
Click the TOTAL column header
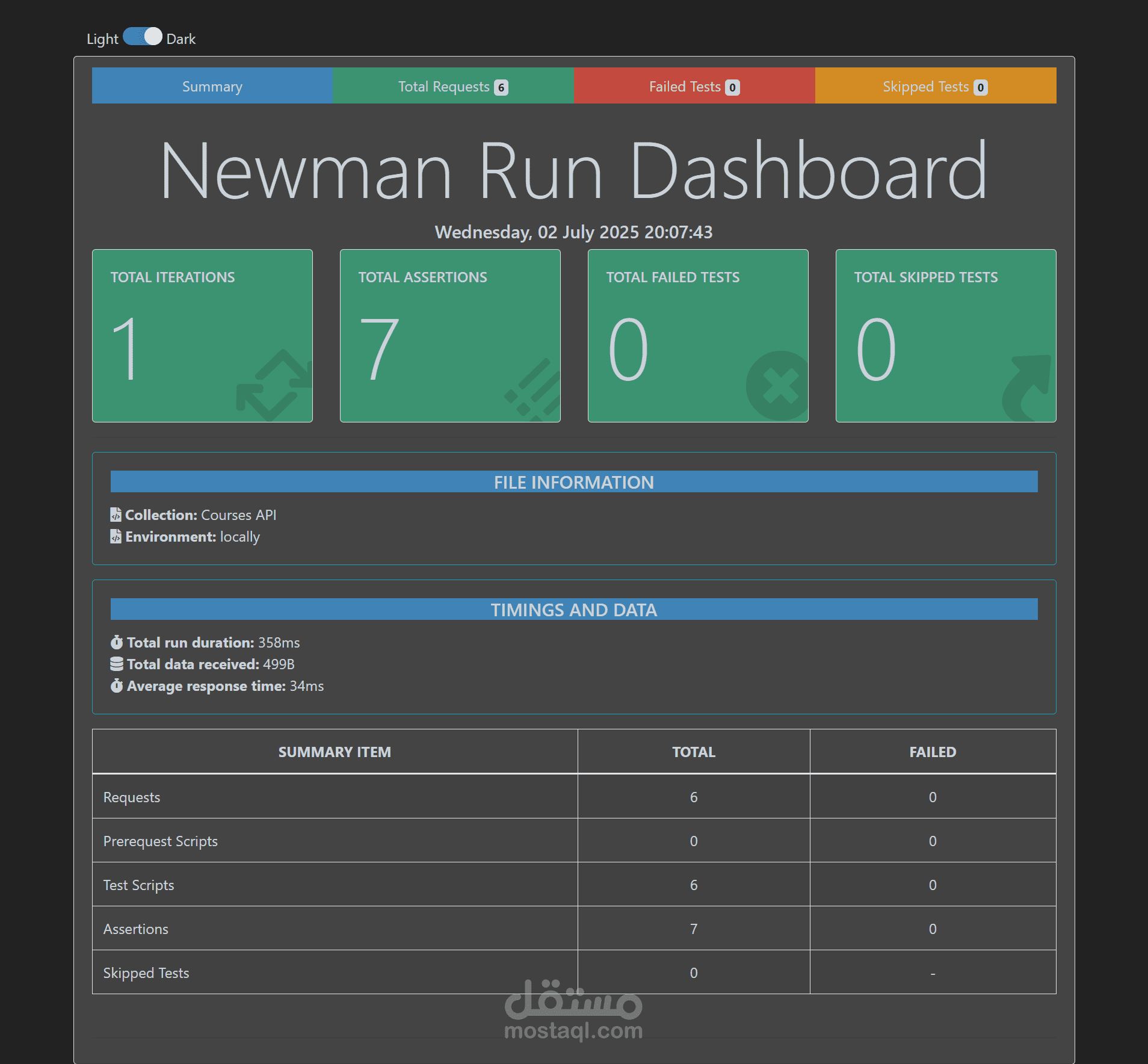pyautogui.click(x=694, y=752)
